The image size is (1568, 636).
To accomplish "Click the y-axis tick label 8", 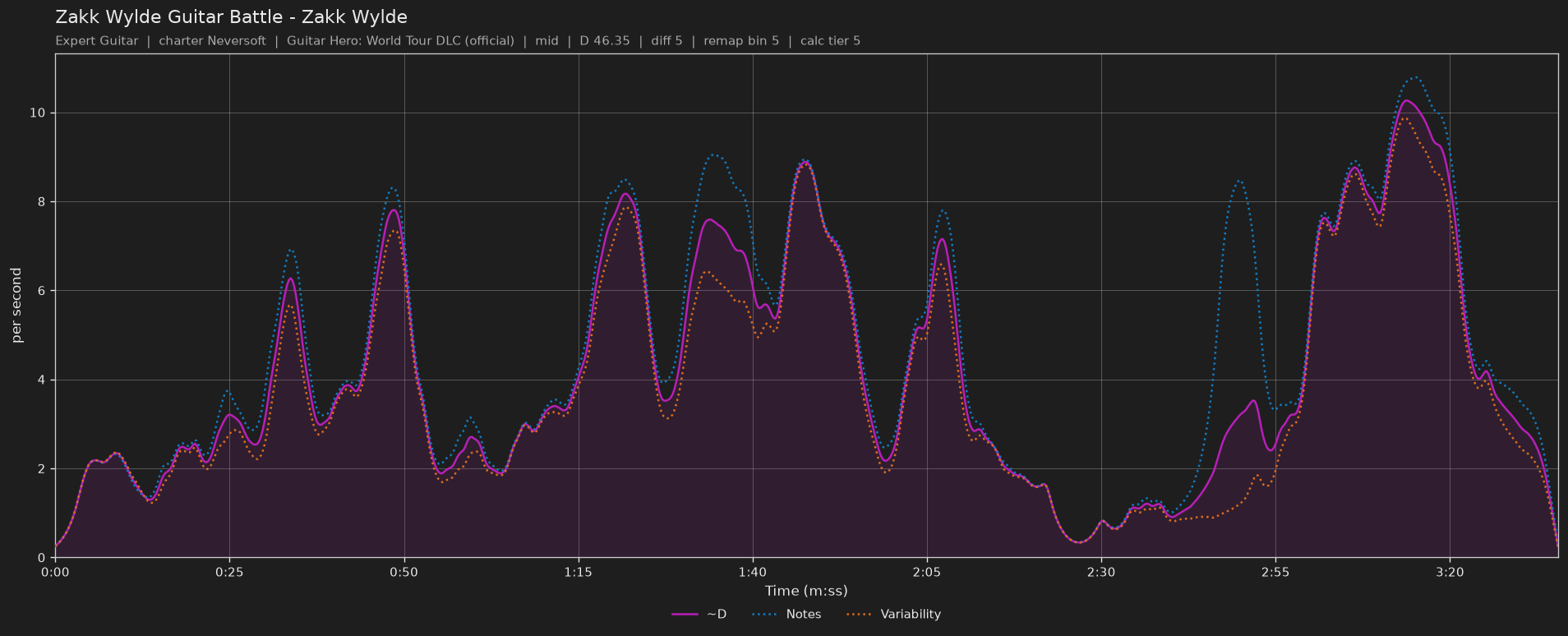I will pyautogui.click(x=41, y=202).
